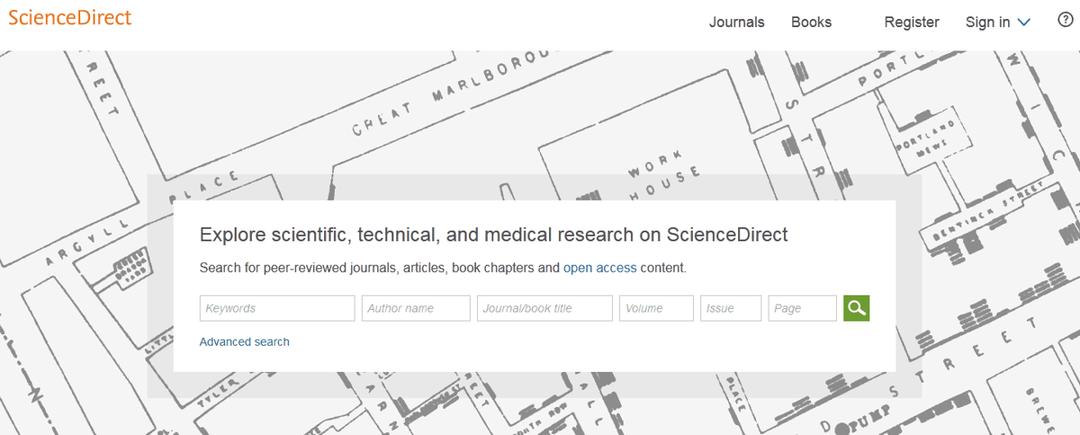This screenshot has height=435, width=1080.
Task: Click the Register link
Action: 911,22
